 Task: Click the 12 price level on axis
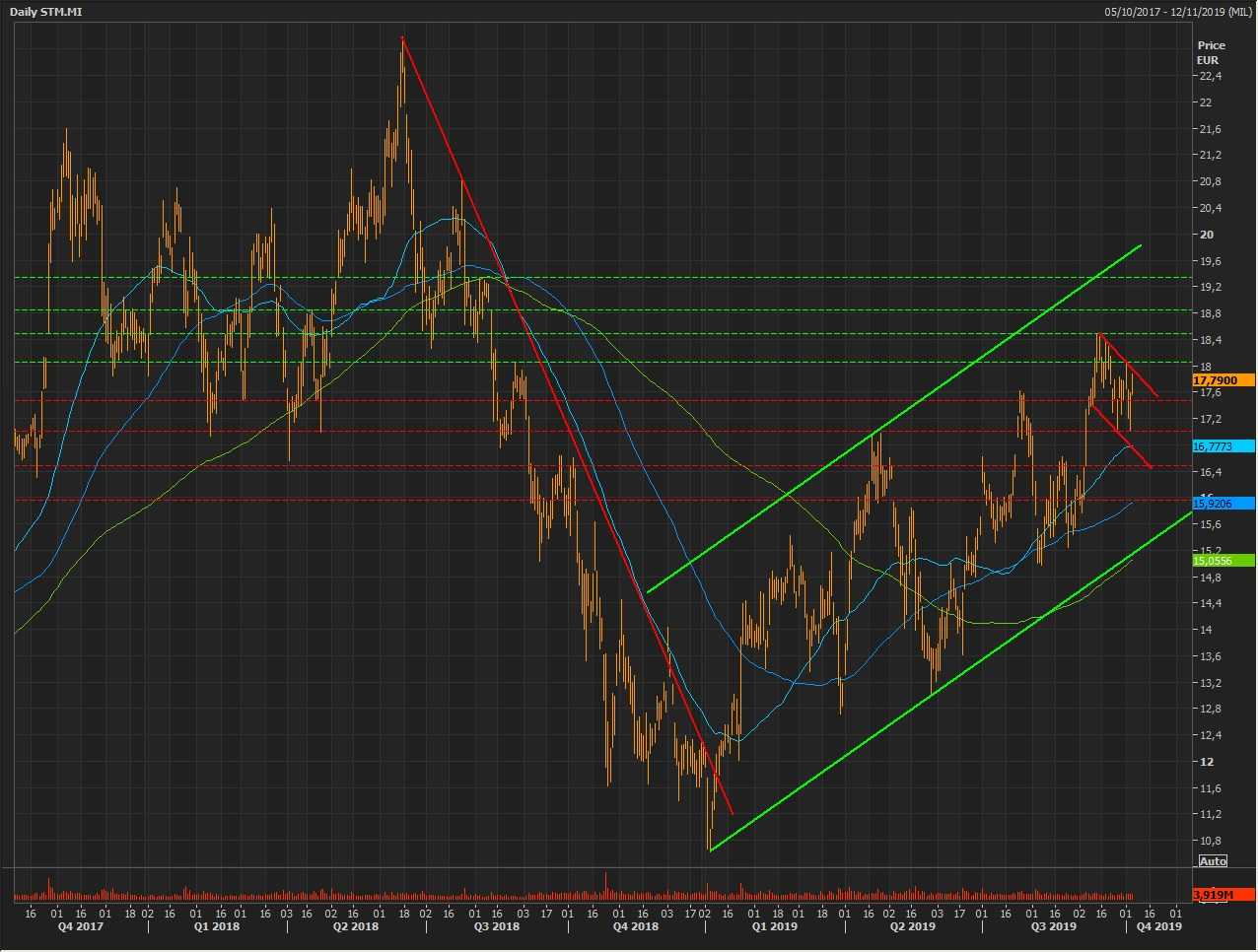1207,762
